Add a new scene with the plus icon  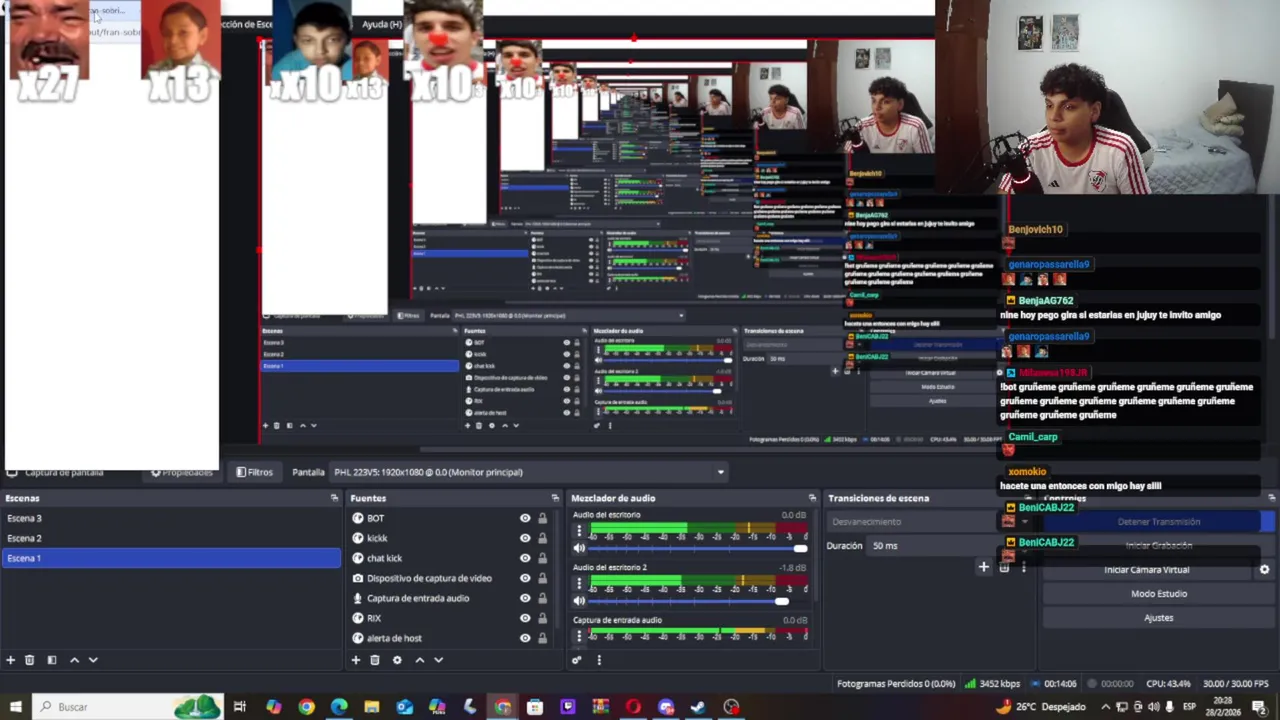point(11,660)
